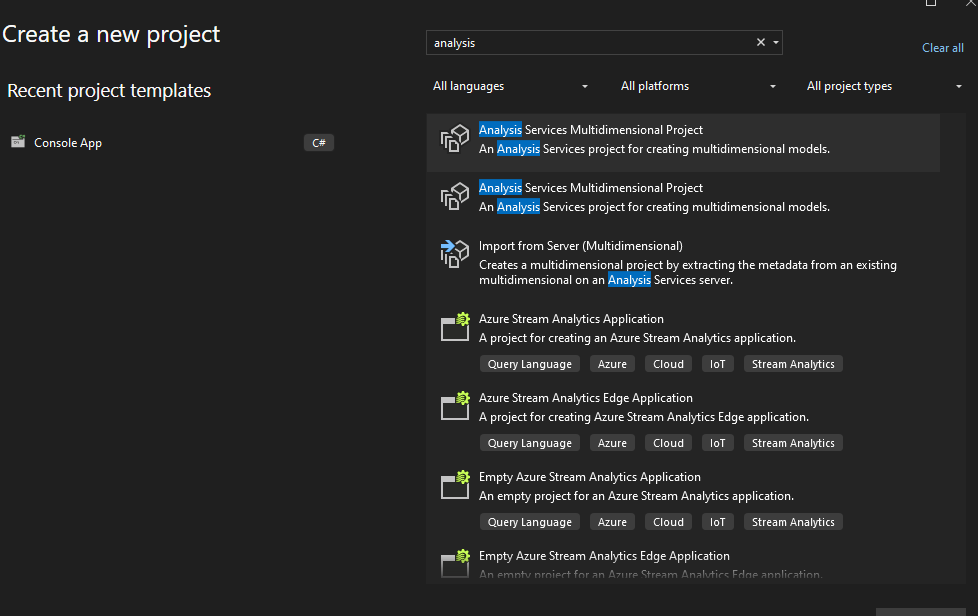Select the second Analysis Services Multidimensional Project title
The image size is (978, 616).
pos(591,188)
